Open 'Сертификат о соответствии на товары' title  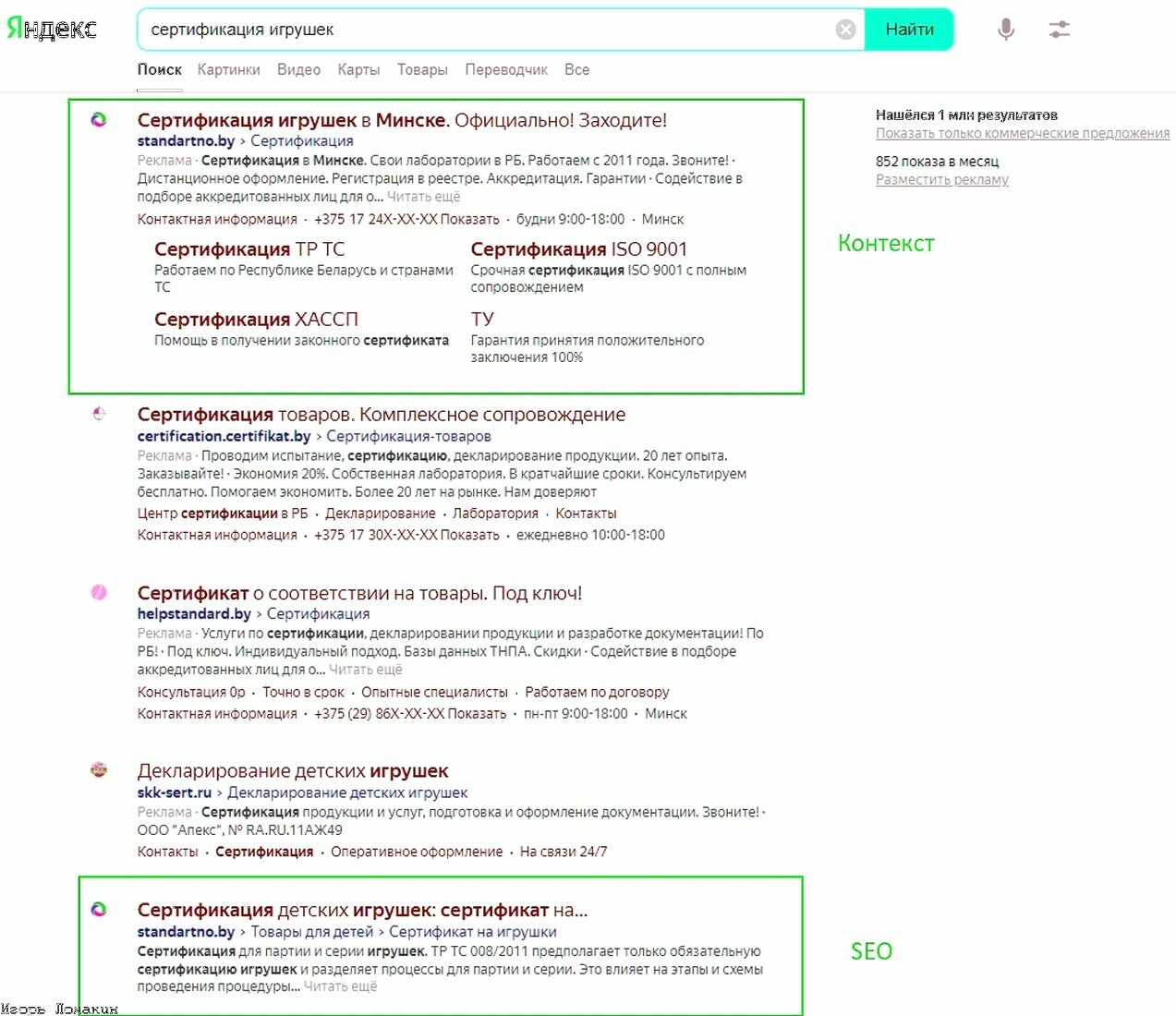(359, 593)
